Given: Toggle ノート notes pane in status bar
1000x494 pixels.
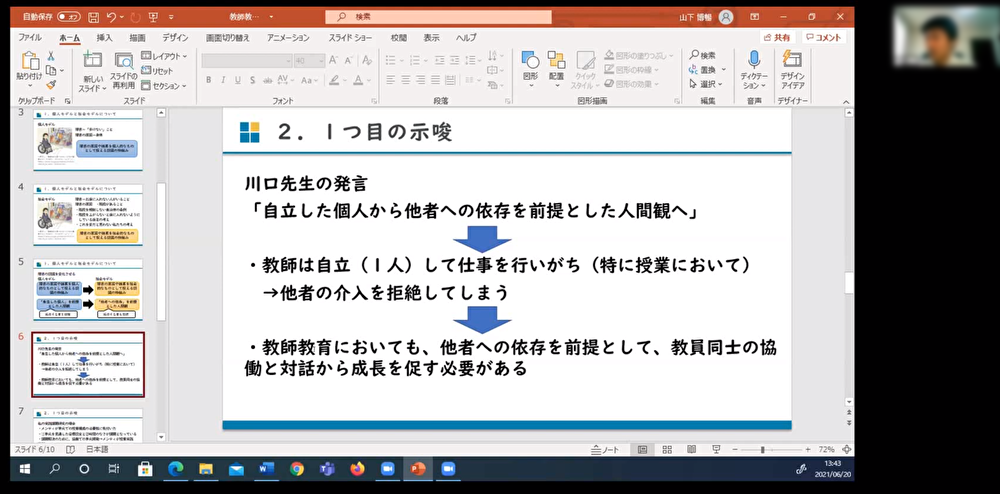Looking at the screenshot, I should pyautogui.click(x=605, y=449).
